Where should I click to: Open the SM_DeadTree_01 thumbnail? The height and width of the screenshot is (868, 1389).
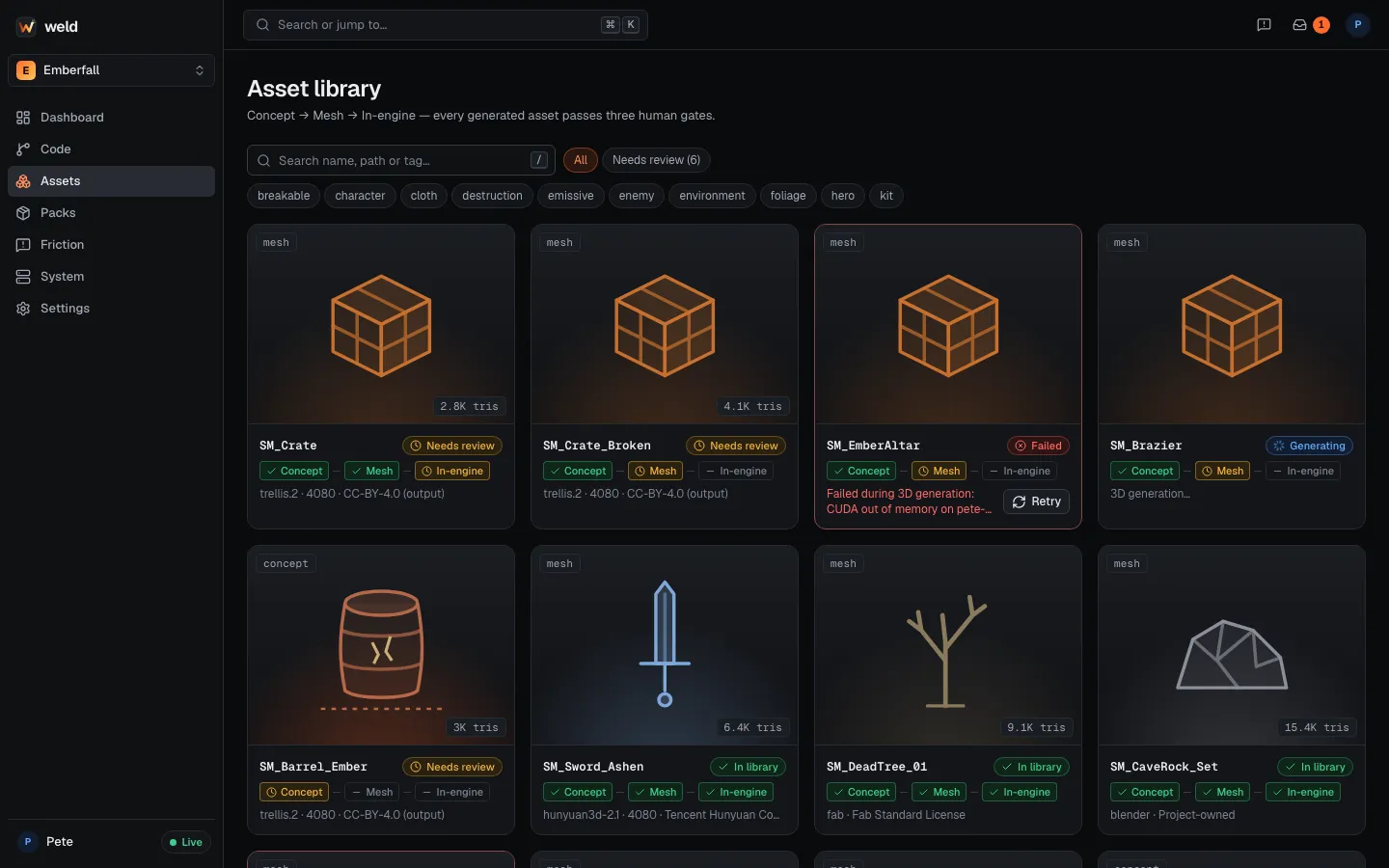click(x=948, y=645)
